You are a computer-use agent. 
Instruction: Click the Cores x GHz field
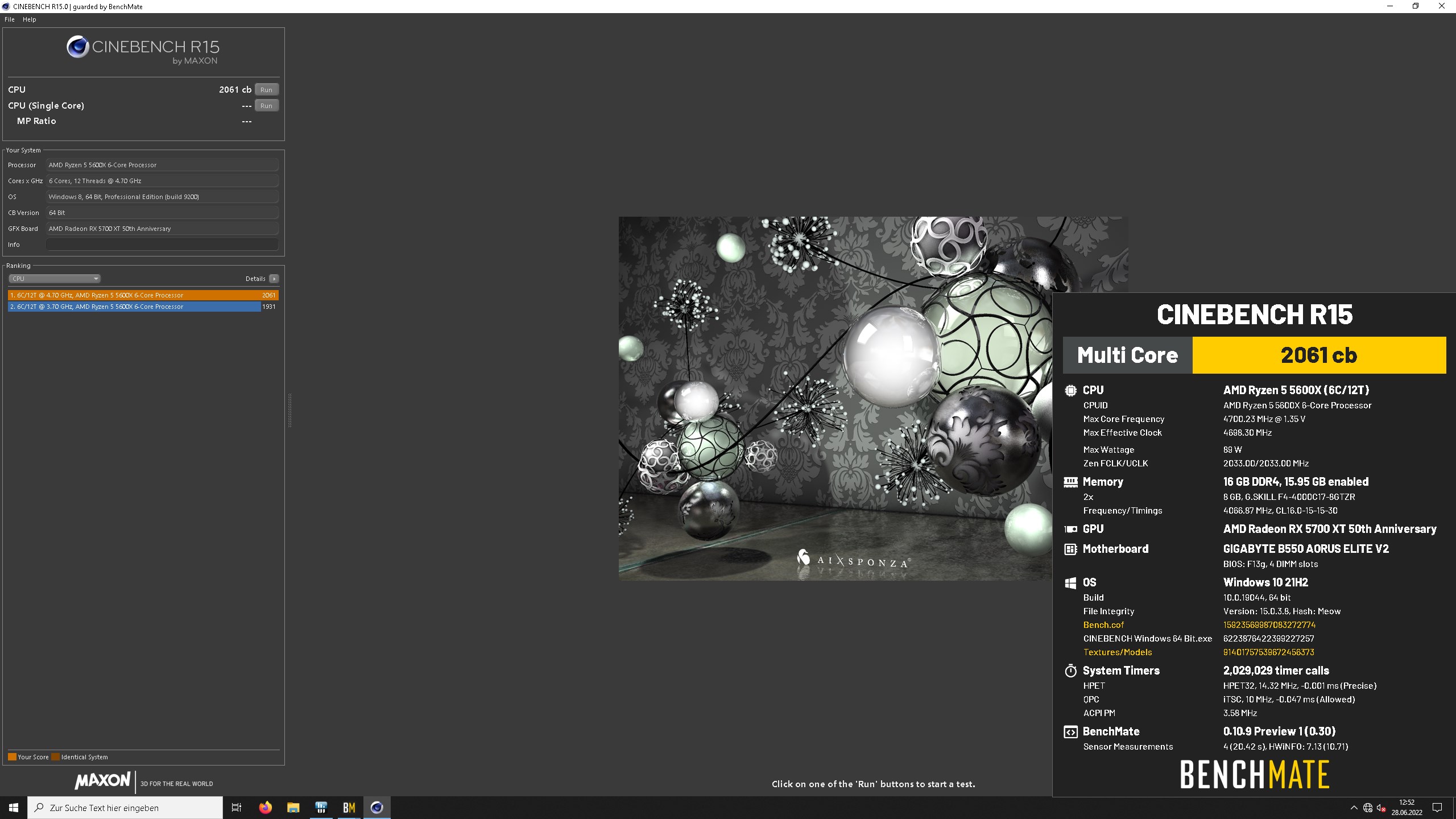point(162,181)
